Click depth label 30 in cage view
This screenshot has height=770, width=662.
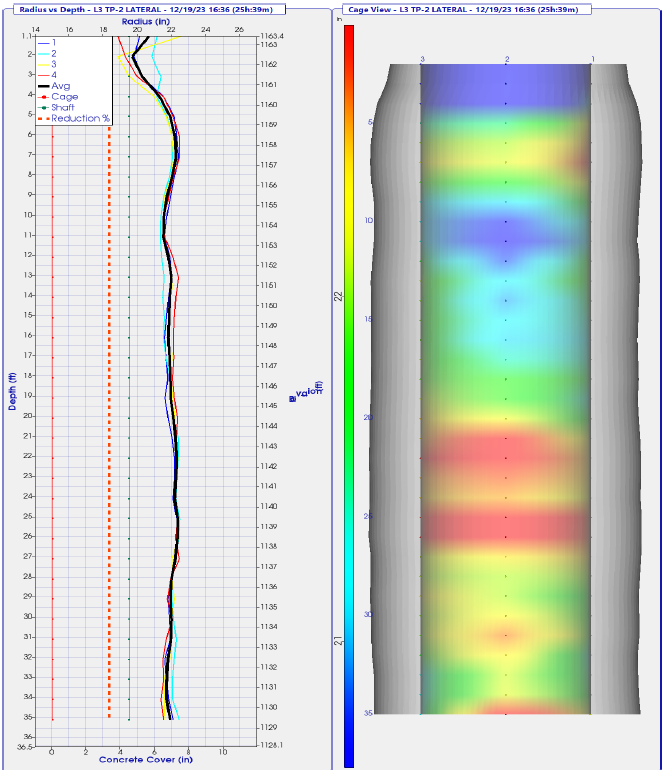point(368,614)
